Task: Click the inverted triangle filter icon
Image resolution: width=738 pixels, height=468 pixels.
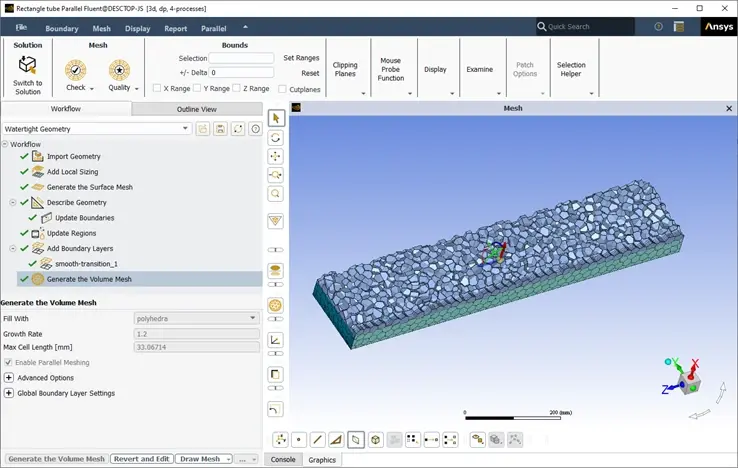Action: pyautogui.click(x=276, y=221)
